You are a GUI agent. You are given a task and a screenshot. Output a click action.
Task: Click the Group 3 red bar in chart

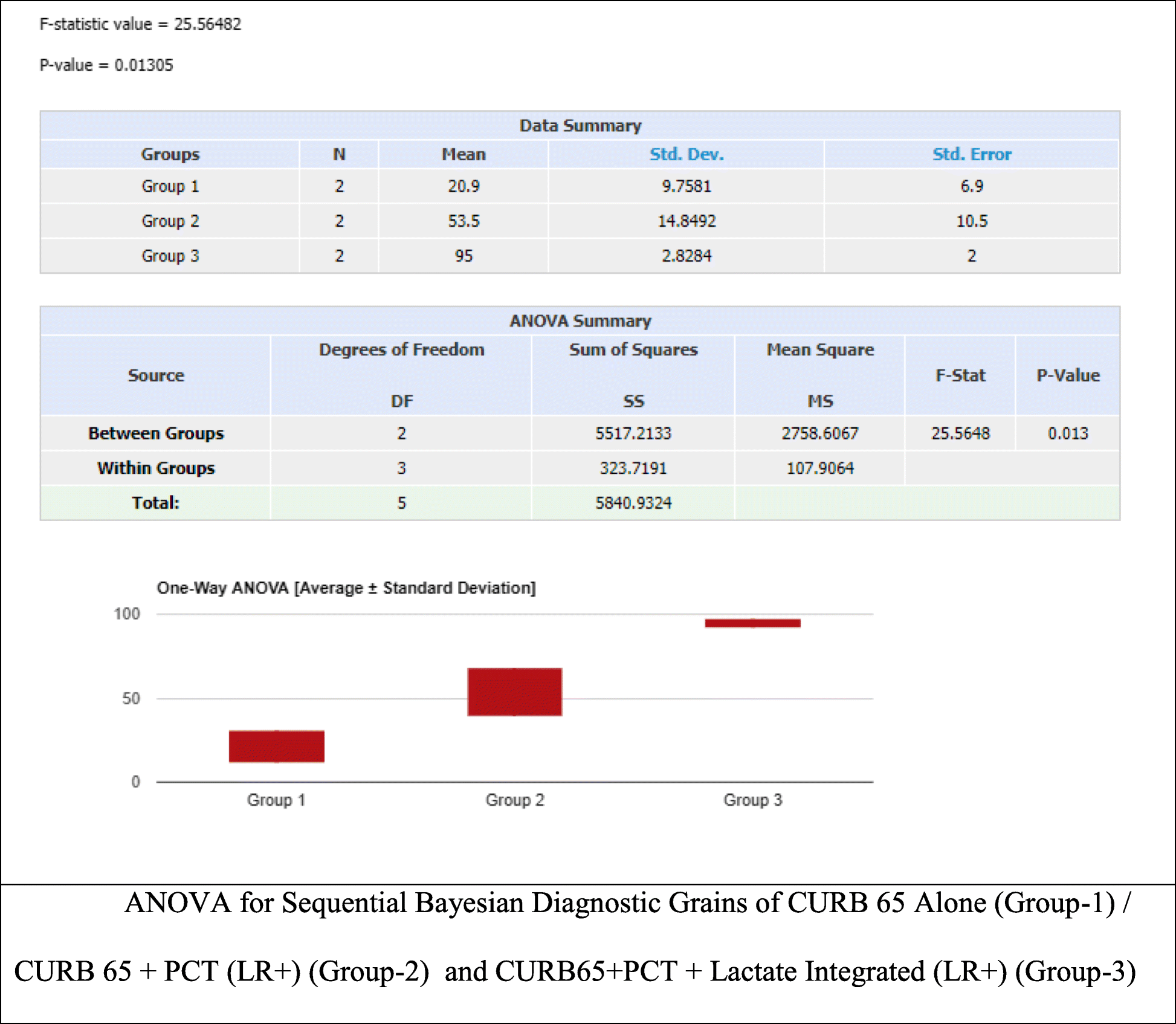point(753,623)
